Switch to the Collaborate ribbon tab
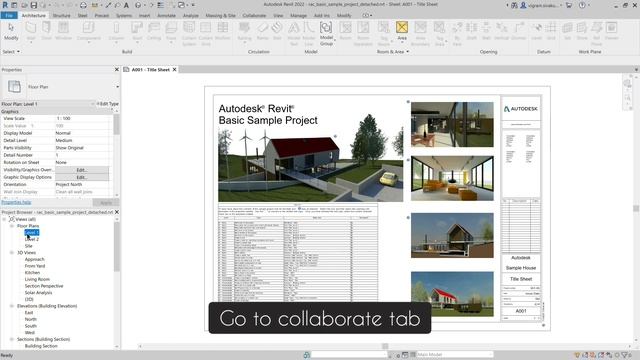Screen dimensions: 640x360 (x=254, y=15)
